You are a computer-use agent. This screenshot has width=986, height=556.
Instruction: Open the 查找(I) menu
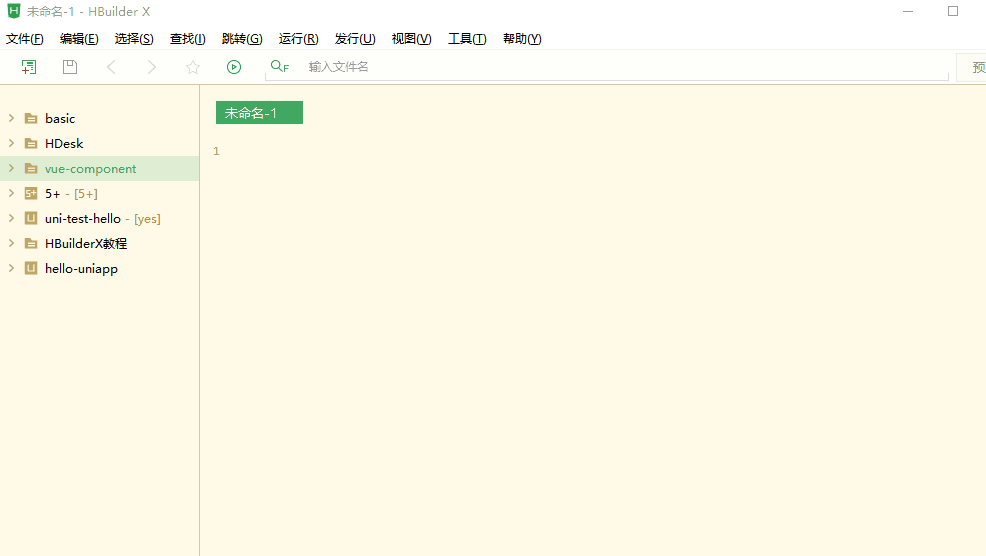point(187,39)
